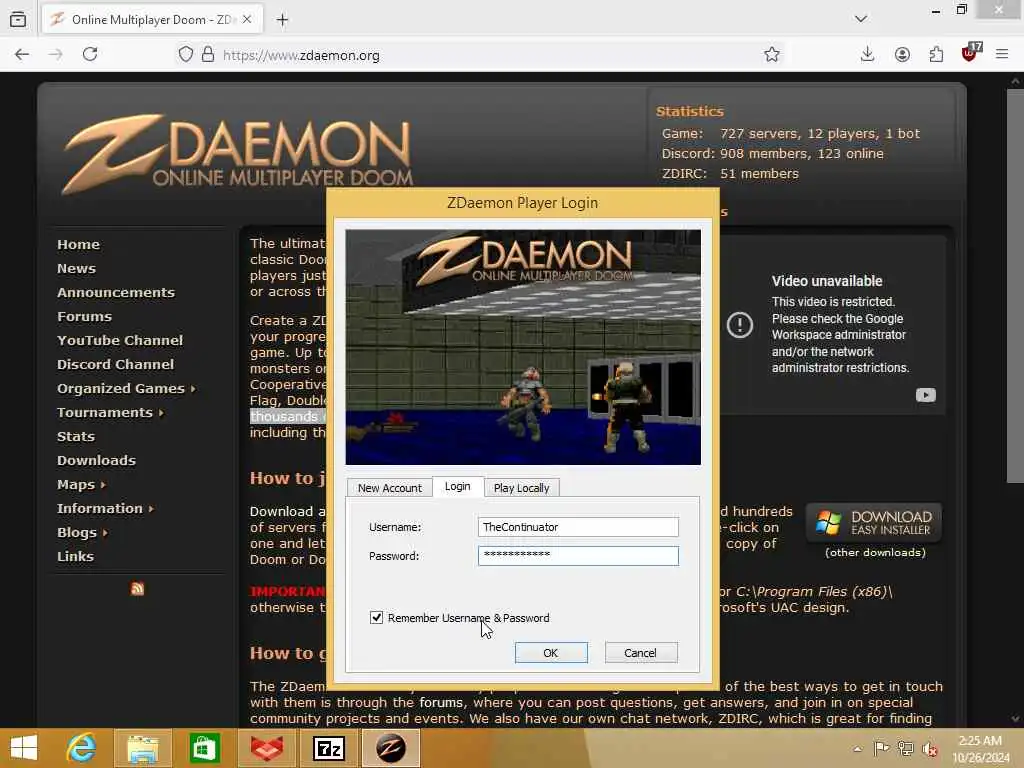
Task: Focus the Password field
Action: [x=578, y=556]
